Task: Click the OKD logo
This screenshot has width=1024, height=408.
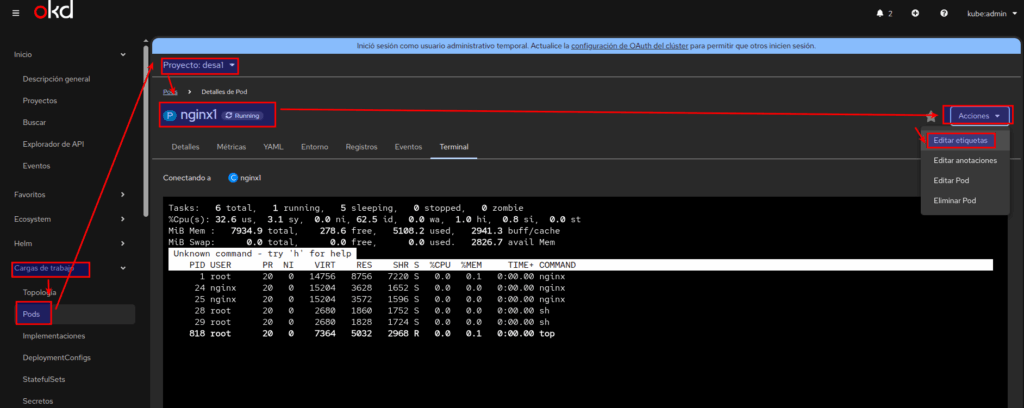Action: coord(54,13)
